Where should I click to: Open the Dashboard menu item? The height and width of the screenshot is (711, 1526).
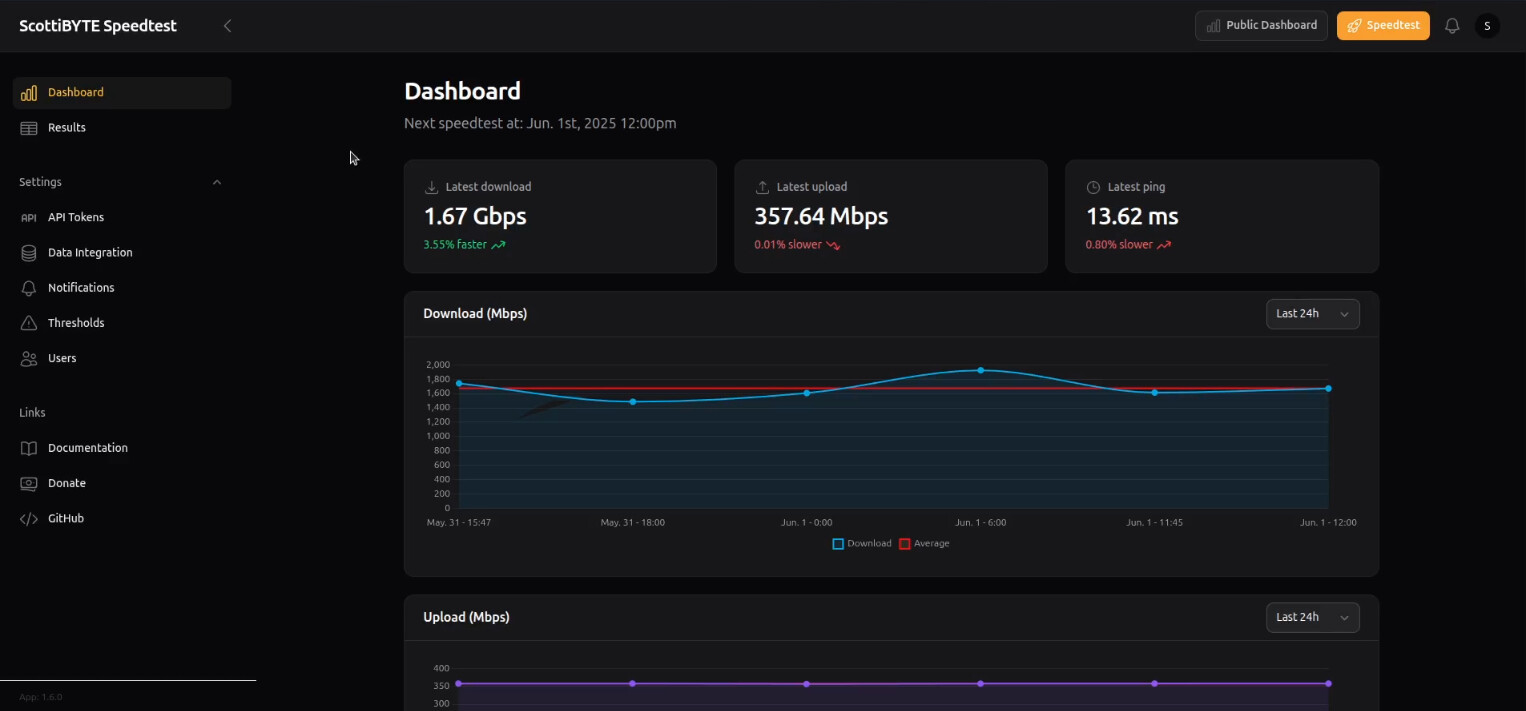click(x=122, y=93)
